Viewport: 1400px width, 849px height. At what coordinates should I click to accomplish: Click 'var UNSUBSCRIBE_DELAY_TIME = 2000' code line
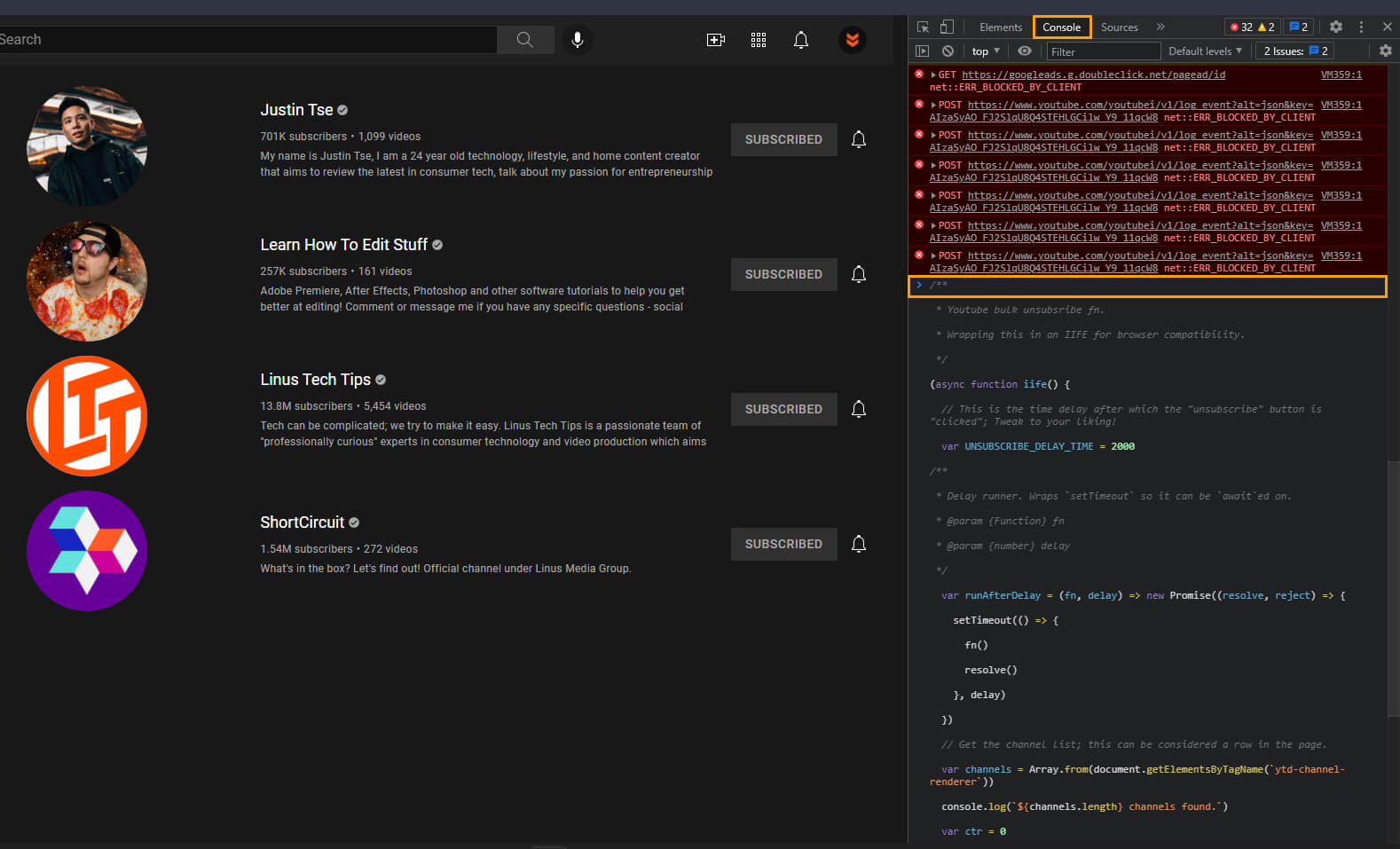tap(1037, 447)
